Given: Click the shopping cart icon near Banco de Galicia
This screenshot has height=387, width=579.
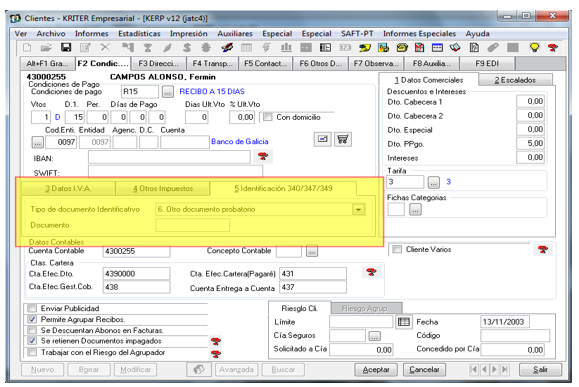Looking at the screenshot, I should point(343,139).
